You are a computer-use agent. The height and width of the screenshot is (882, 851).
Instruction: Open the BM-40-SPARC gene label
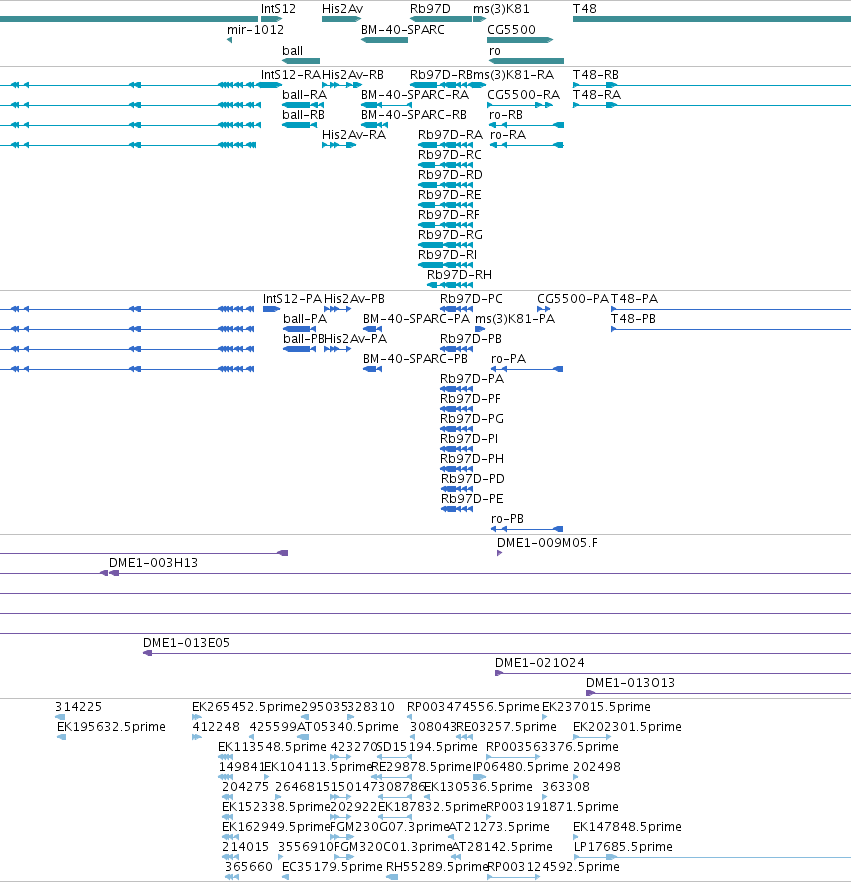click(x=403, y=30)
